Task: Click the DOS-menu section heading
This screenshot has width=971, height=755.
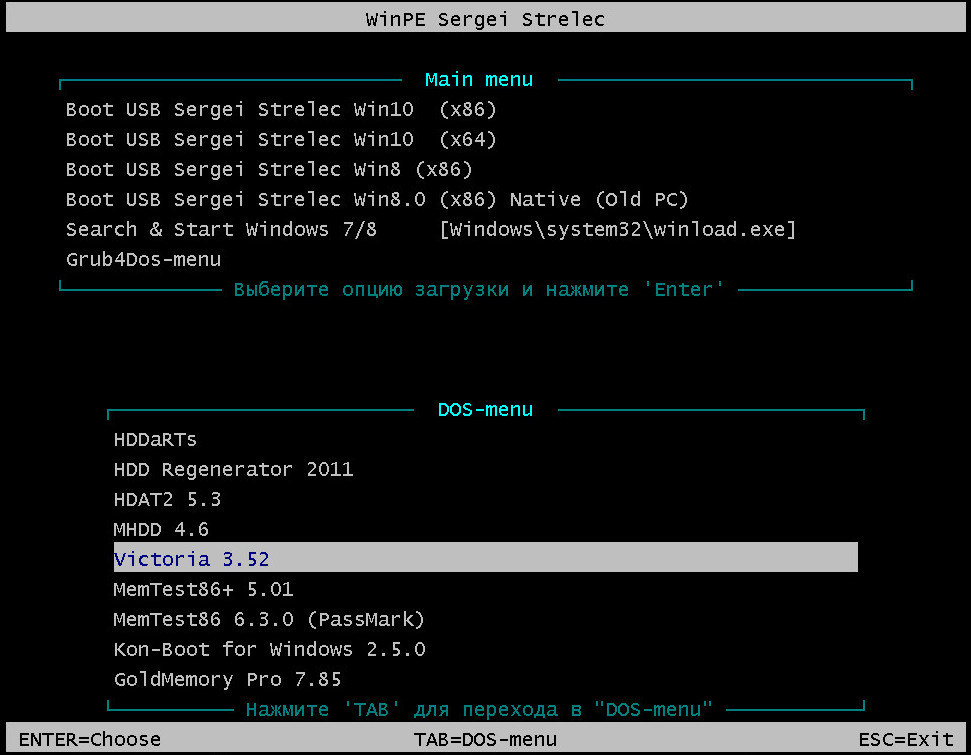Action: click(485, 410)
